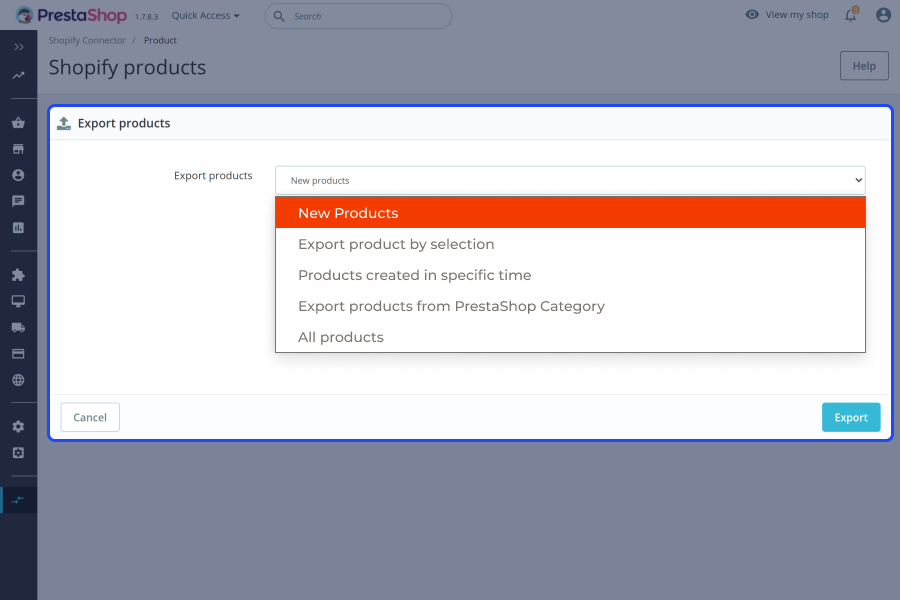Viewport: 900px width, 600px height.
Task: Select Export products from PrestaShop Category
Action: (x=570, y=306)
